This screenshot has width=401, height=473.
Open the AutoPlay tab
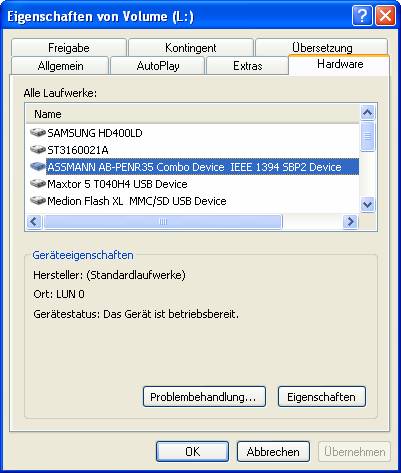158,66
